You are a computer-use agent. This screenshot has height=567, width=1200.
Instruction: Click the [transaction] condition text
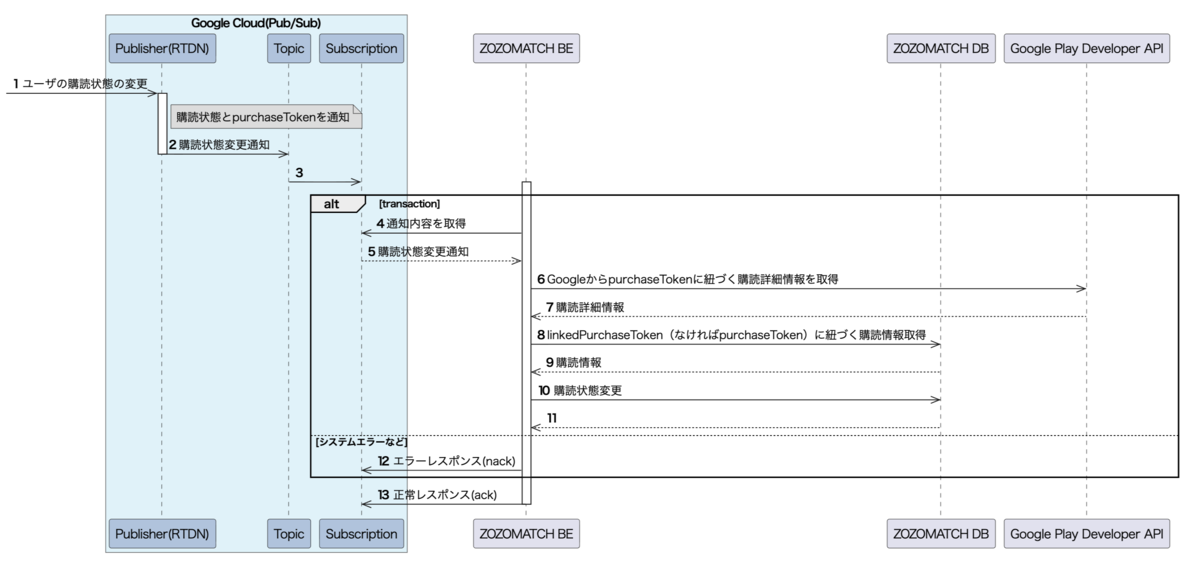(x=409, y=203)
